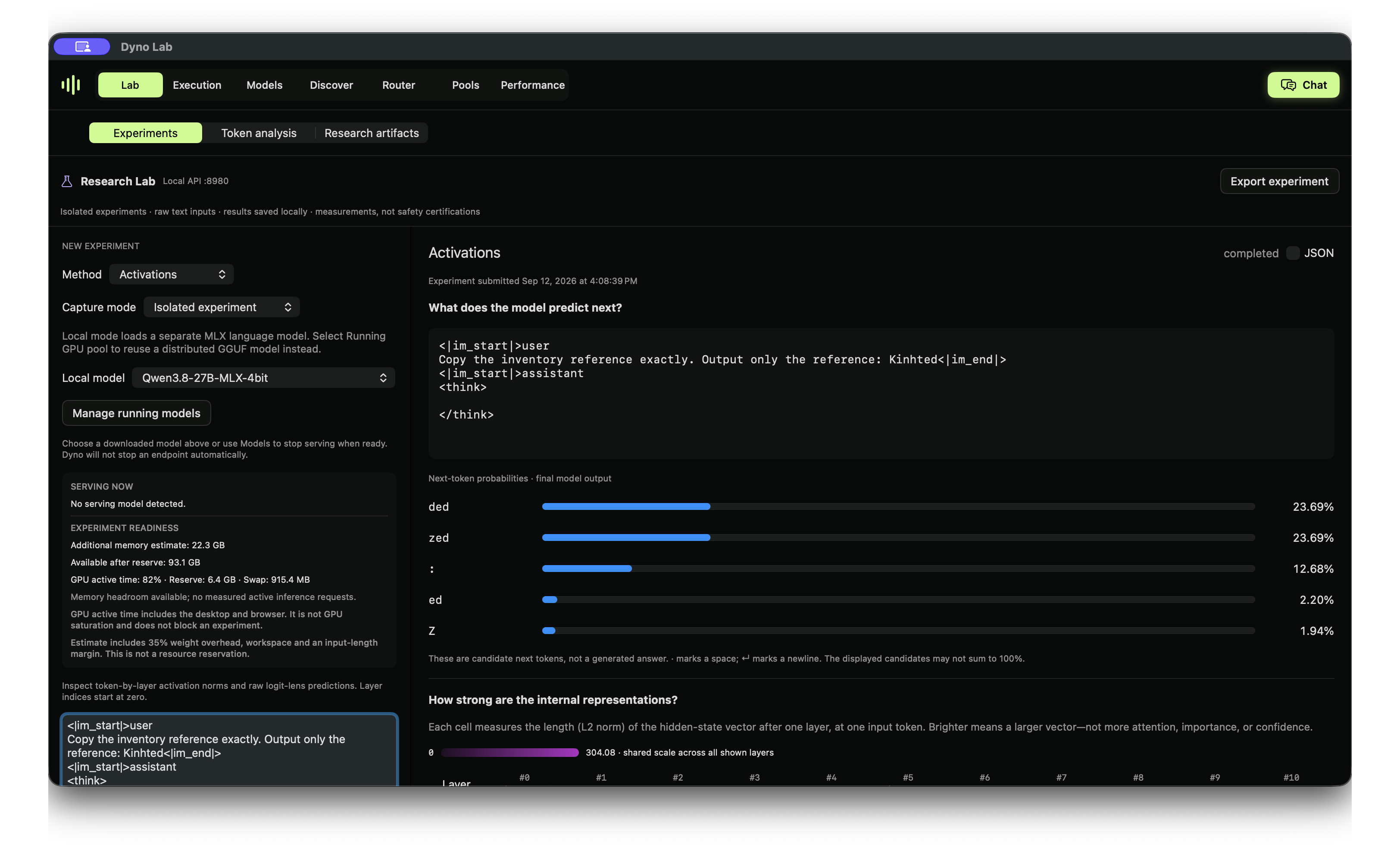Click the purple L2 norm scale gradient

(x=509, y=753)
